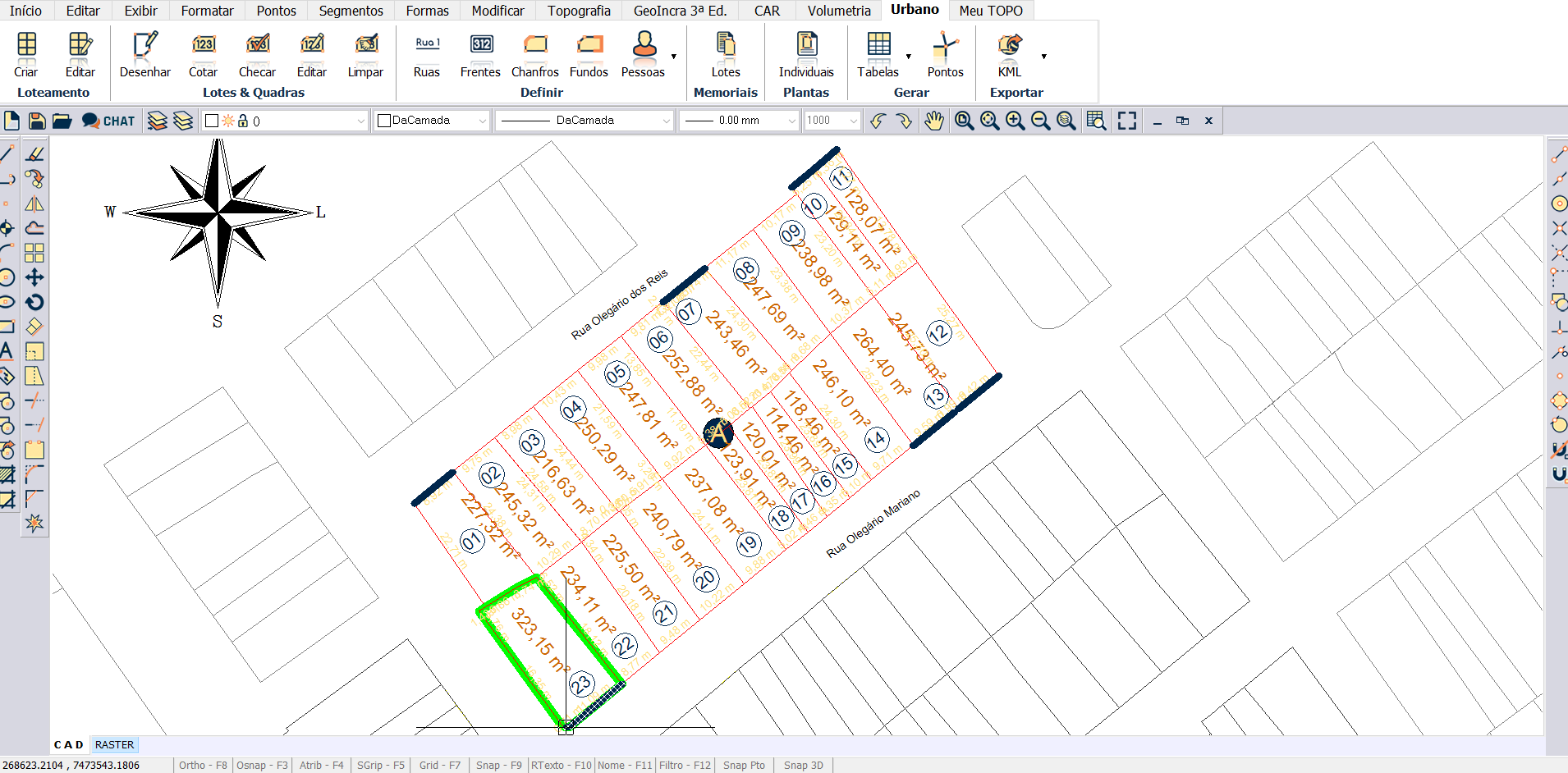1568x773 pixels.
Task: Toggle Osnap - F3 in status bar
Action: coord(262,765)
